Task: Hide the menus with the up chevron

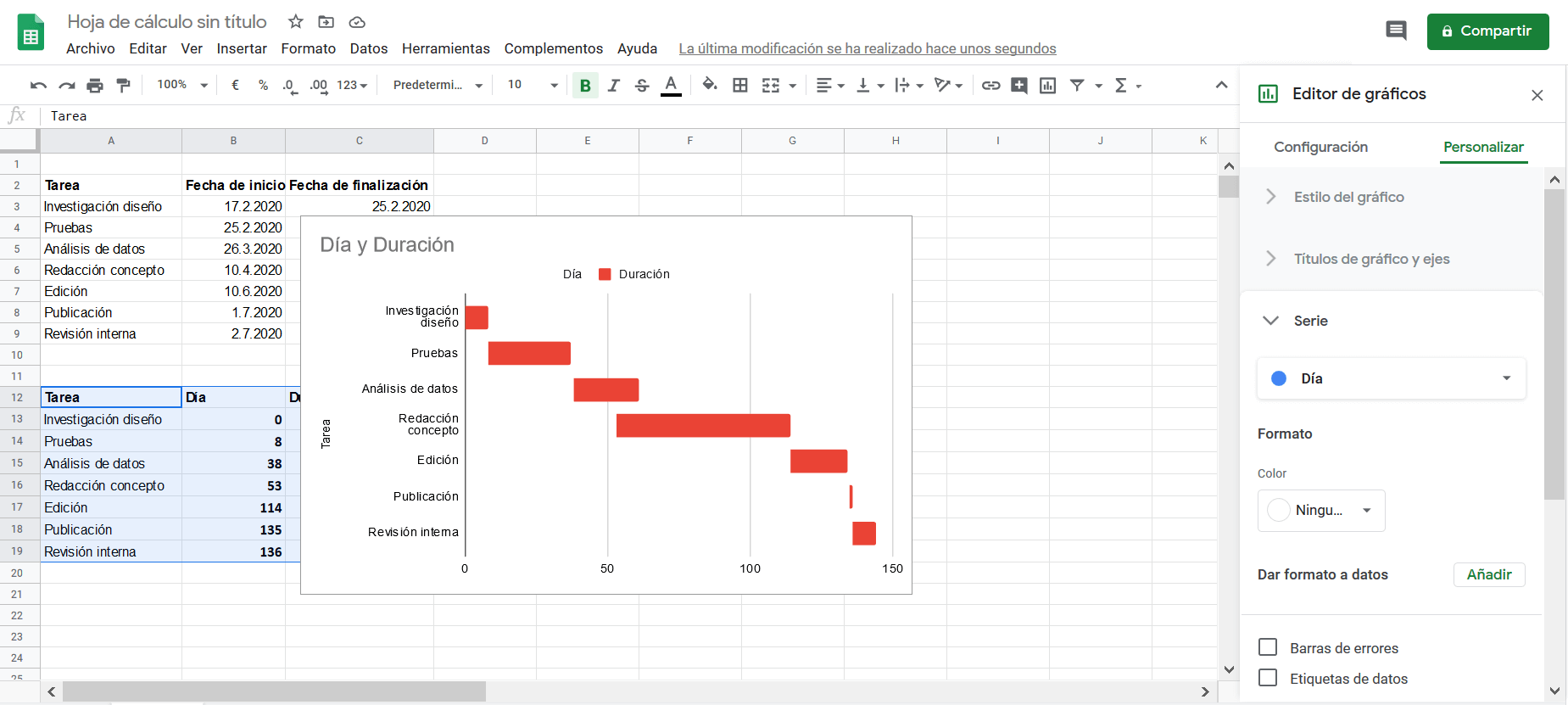Action: tap(1221, 85)
